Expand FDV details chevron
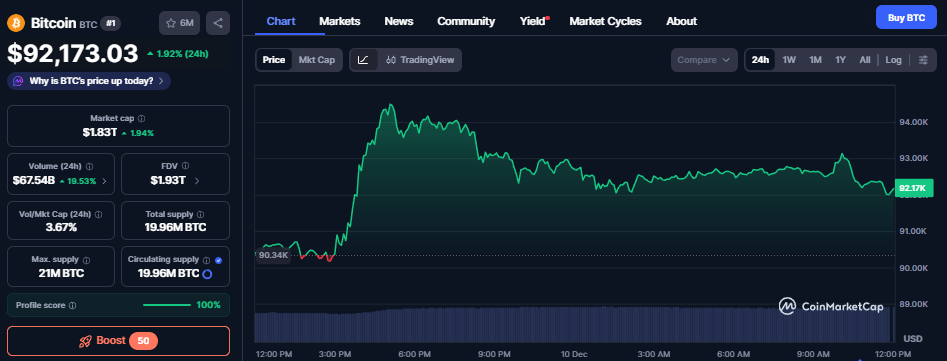 (197, 180)
